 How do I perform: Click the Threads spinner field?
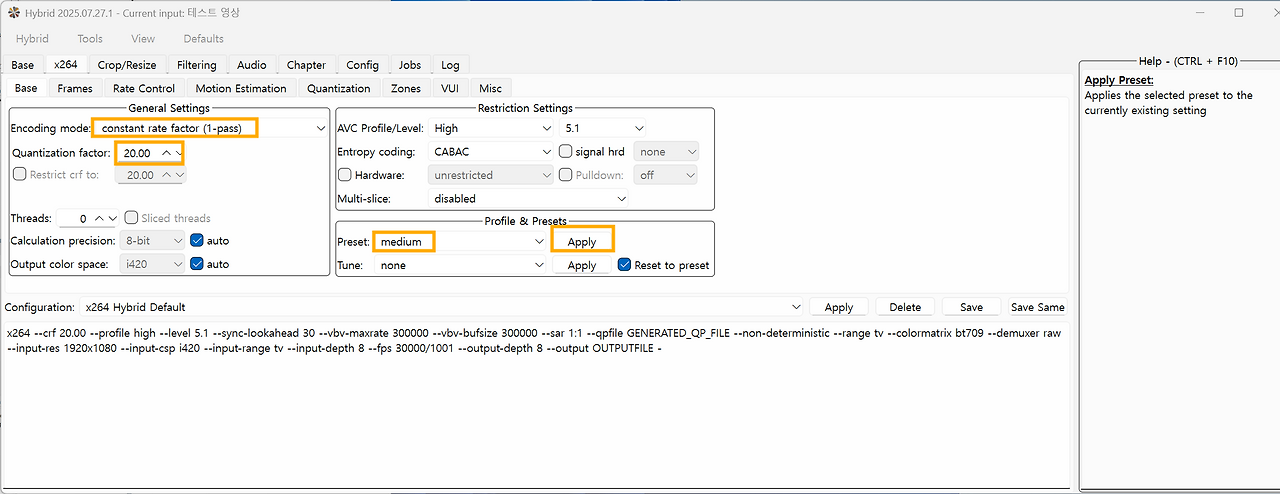point(88,218)
